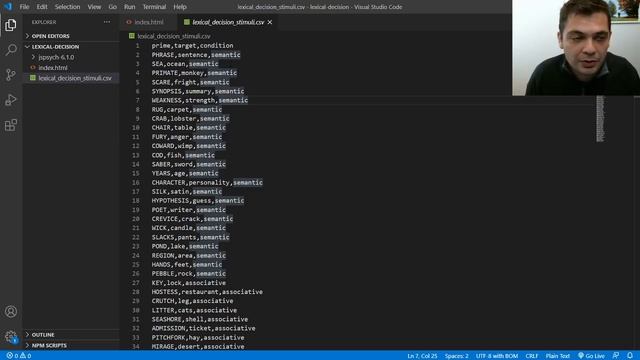
Task: Change end of line sequence CRLF
Action: (x=531, y=356)
